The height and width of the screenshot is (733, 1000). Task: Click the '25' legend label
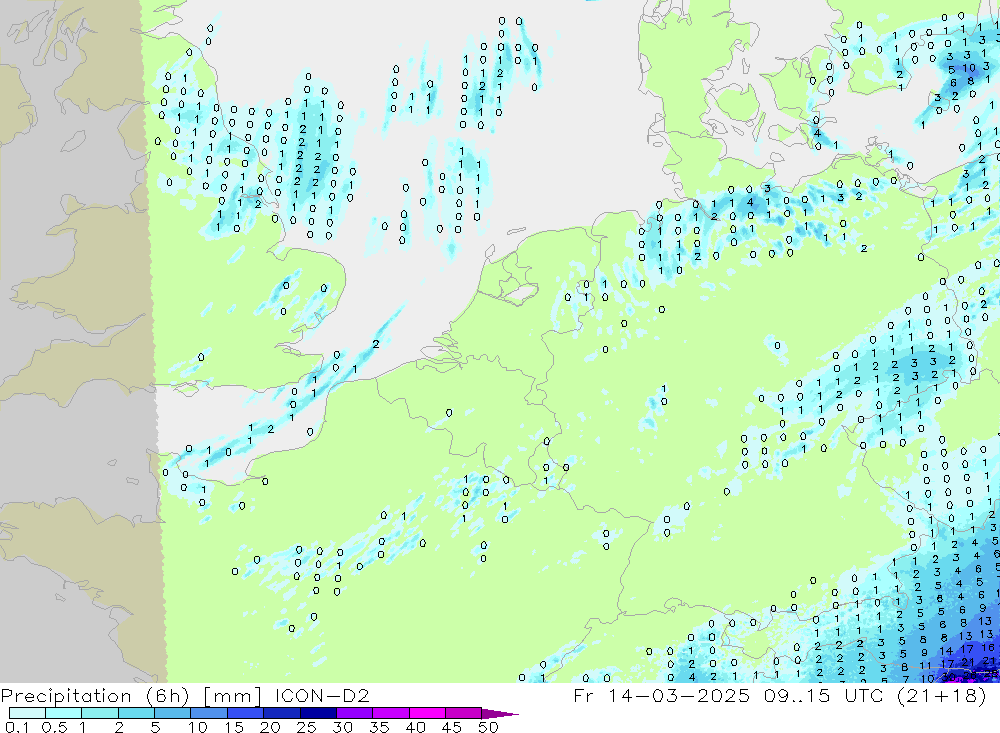[306, 727]
